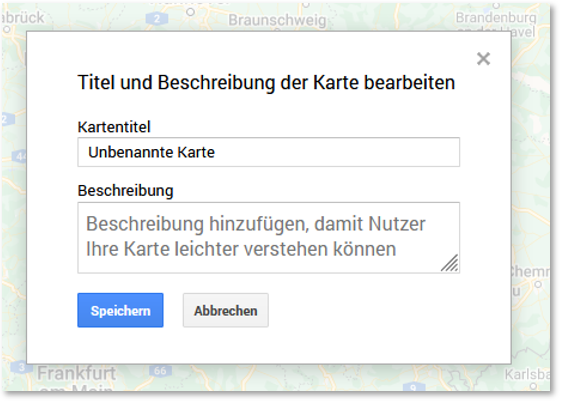Click the Beschreibung field label
Image resolution: width=561 pixels, height=403 pixels.
(x=126, y=191)
